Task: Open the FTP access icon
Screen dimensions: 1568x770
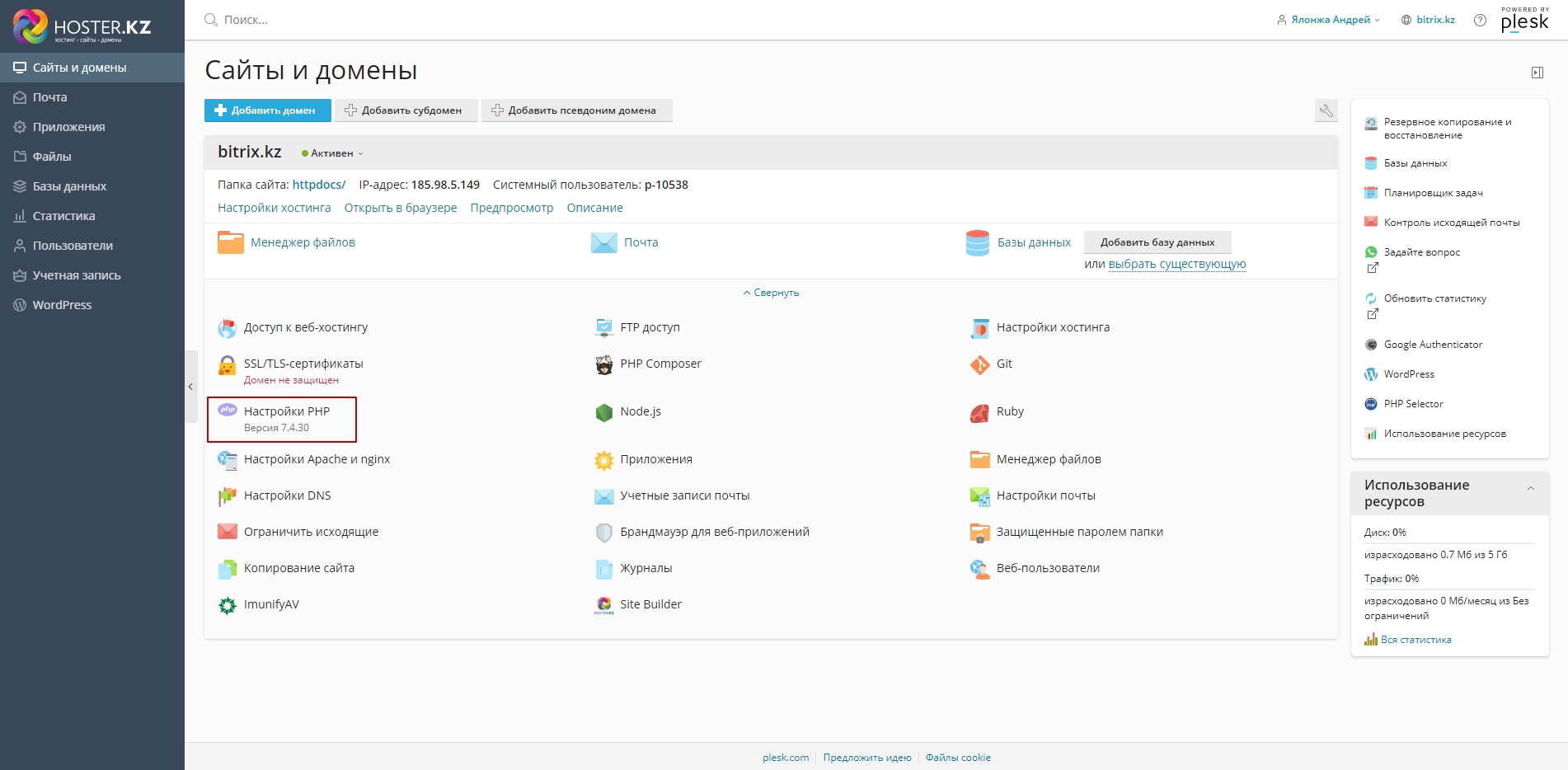Action: 604,328
